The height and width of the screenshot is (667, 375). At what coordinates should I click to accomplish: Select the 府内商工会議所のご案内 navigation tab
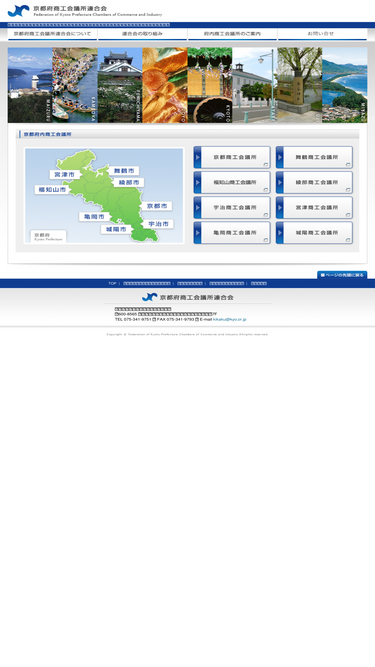pyautogui.click(x=232, y=34)
